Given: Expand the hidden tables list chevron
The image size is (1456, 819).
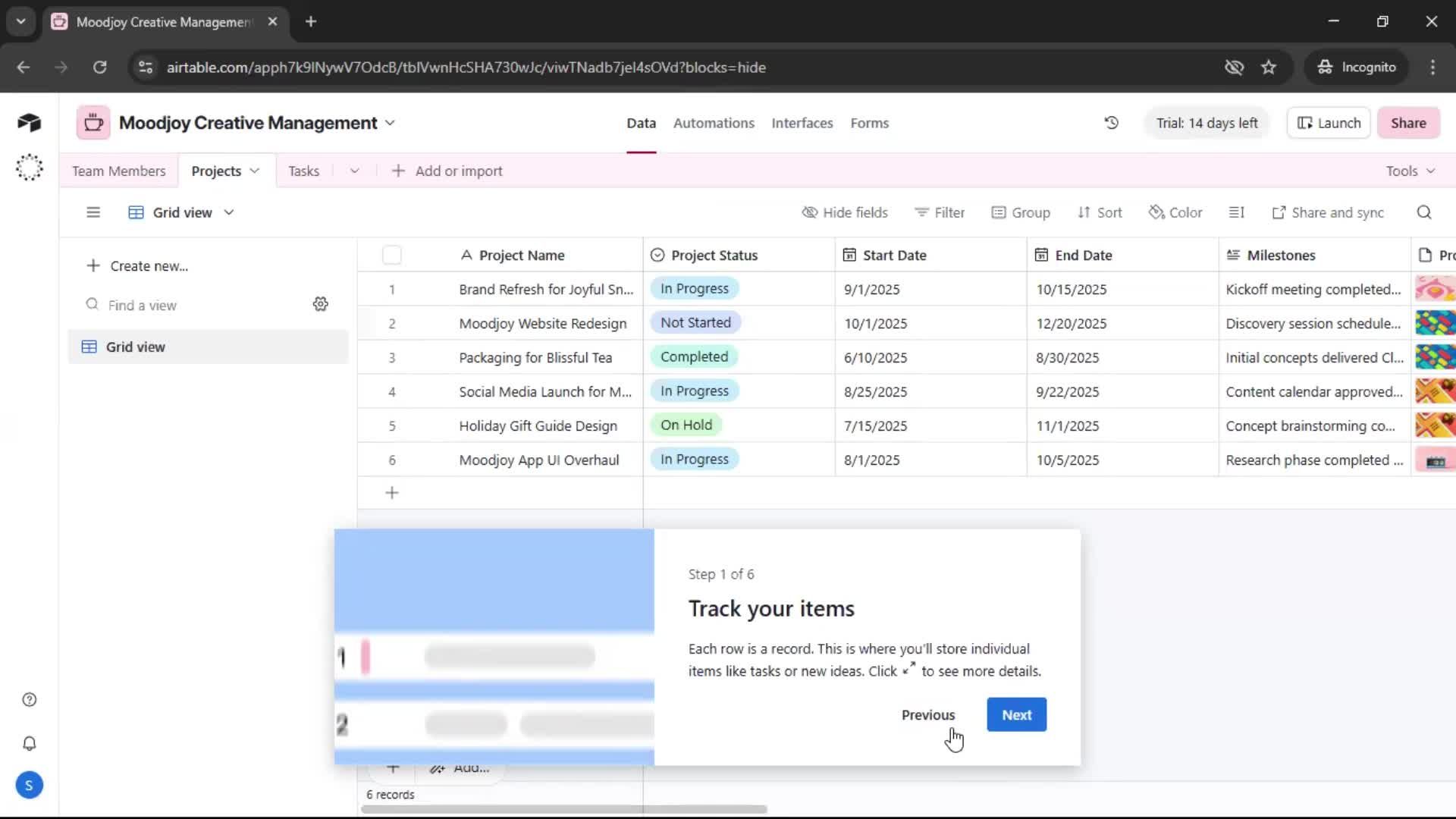Looking at the screenshot, I should (354, 171).
